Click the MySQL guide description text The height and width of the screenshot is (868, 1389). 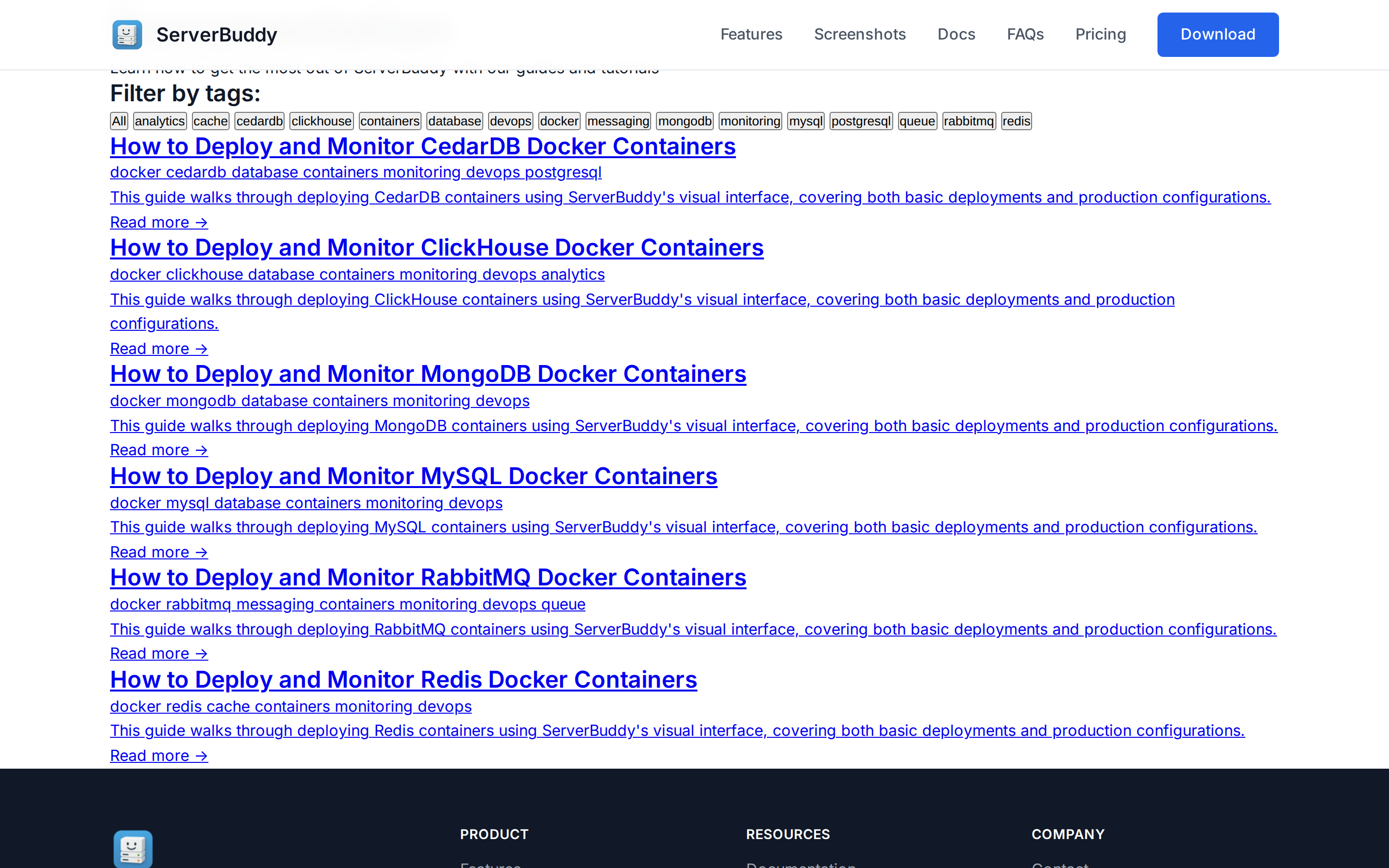pyautogui.click(x=683, y=527)
